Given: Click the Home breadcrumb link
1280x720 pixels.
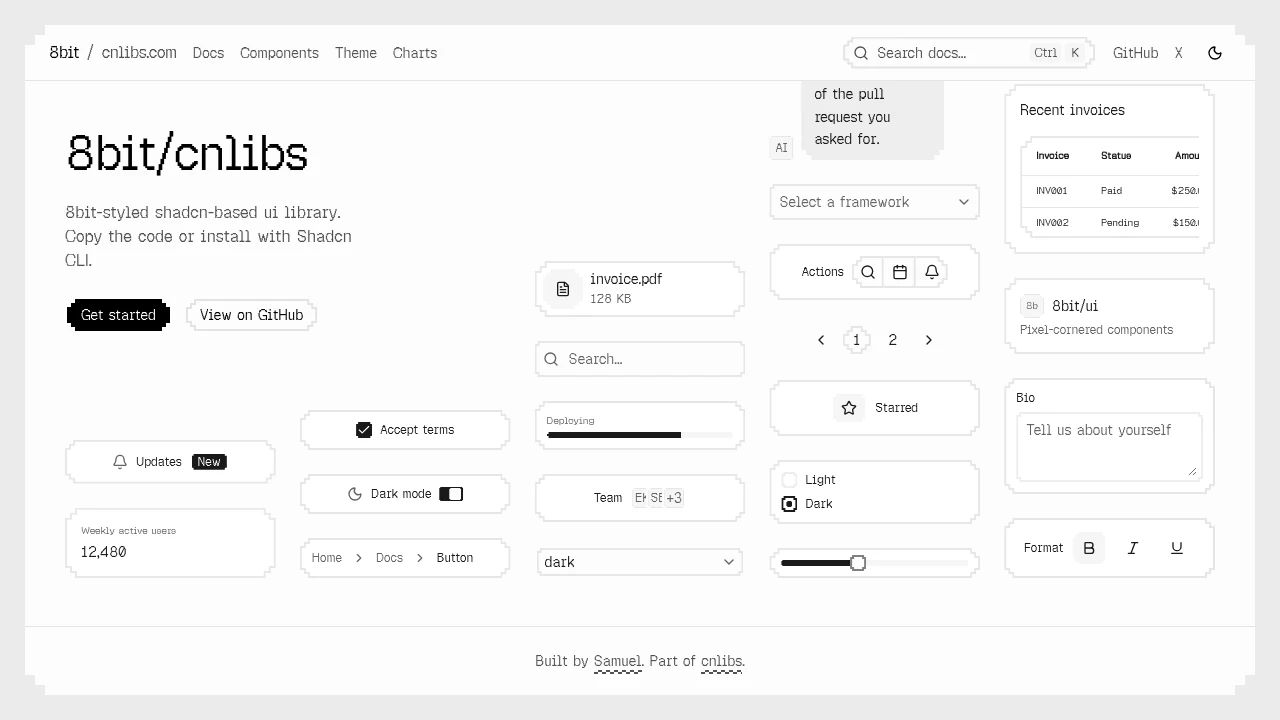Looking at the screenshot, I should pyautogui.click(x=327, y=558).
